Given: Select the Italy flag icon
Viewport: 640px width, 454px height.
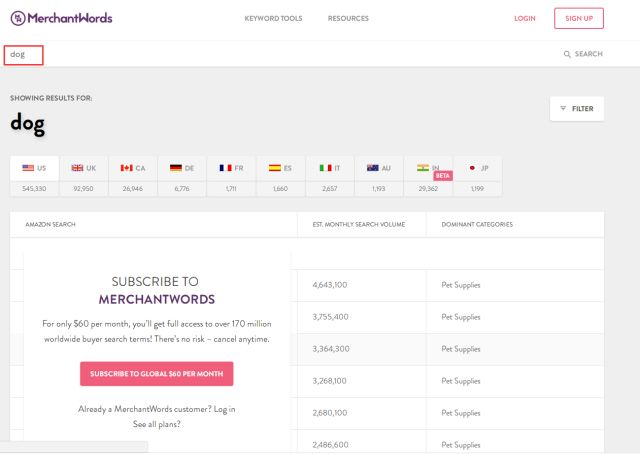Looking at the screenshot, I should [x=325, y=168].
